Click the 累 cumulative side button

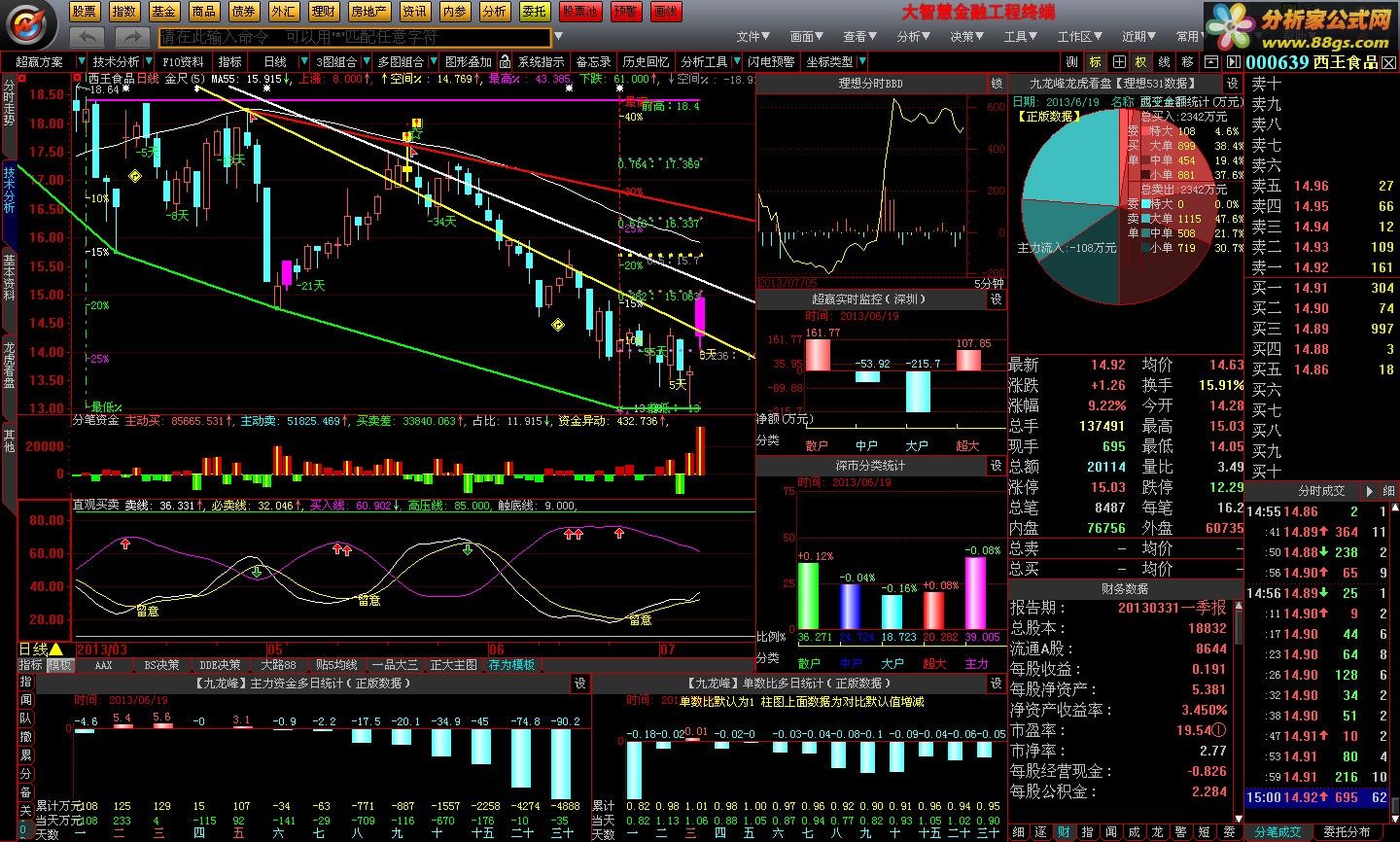[26, 755]
